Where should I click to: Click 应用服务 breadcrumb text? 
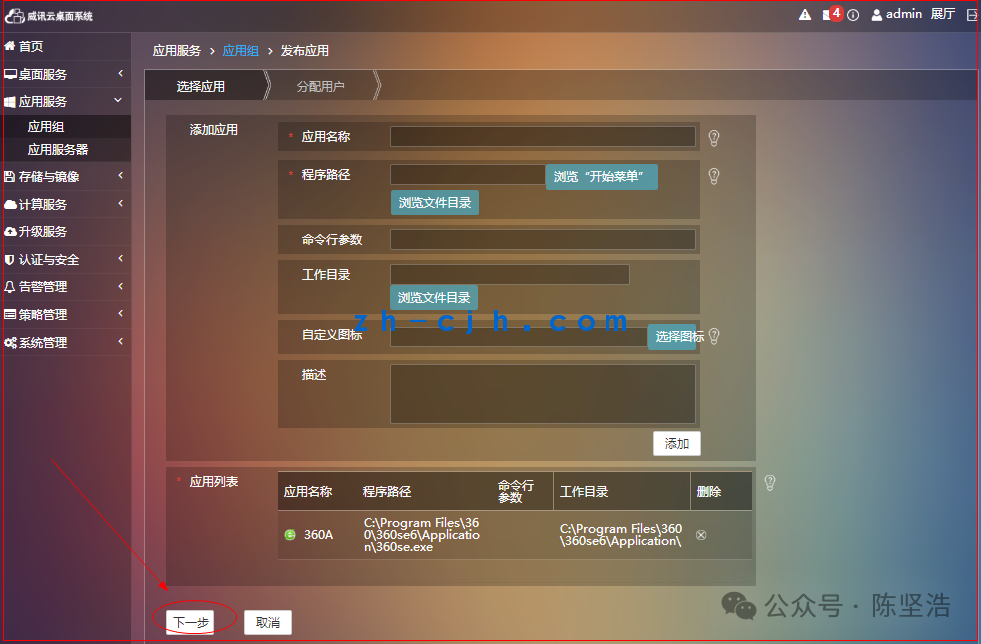(177, 51)
